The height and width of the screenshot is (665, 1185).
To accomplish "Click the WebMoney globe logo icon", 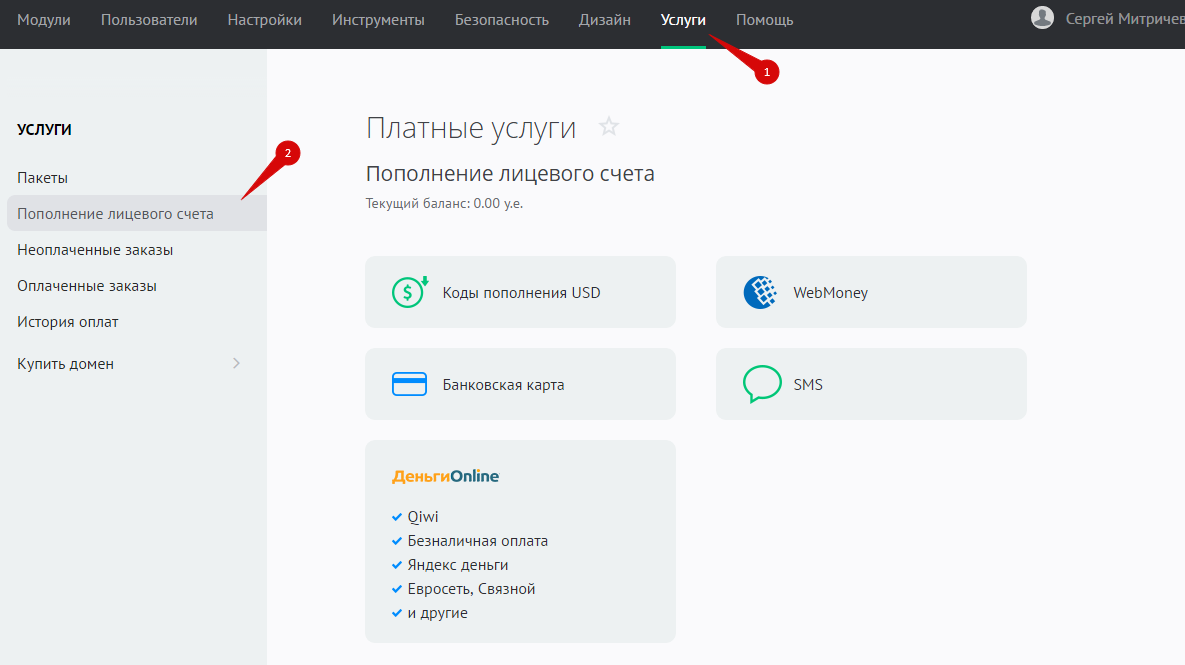I will [x=761, y=292].
